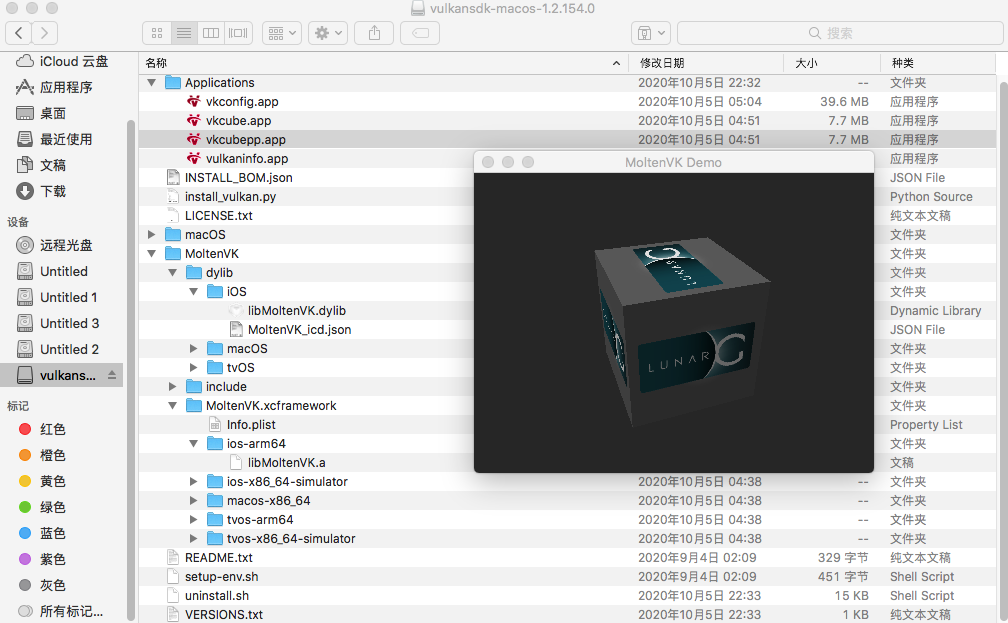Select the vkcubepp.app row
The width and height of the screenshot is (1008, 623).
567,140
